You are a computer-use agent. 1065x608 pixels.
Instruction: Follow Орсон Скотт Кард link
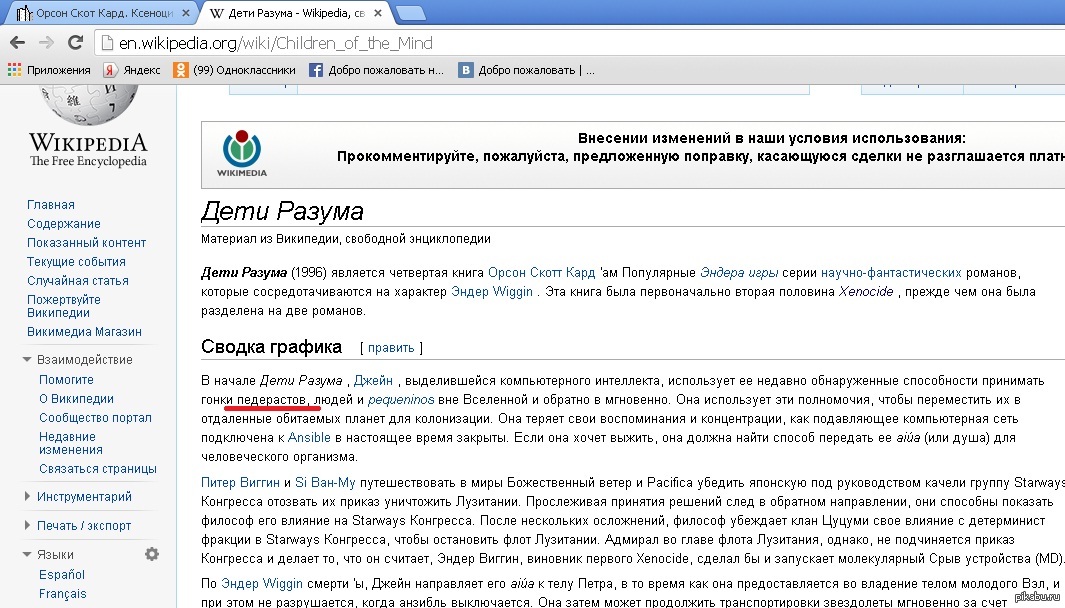coord(541,272)
